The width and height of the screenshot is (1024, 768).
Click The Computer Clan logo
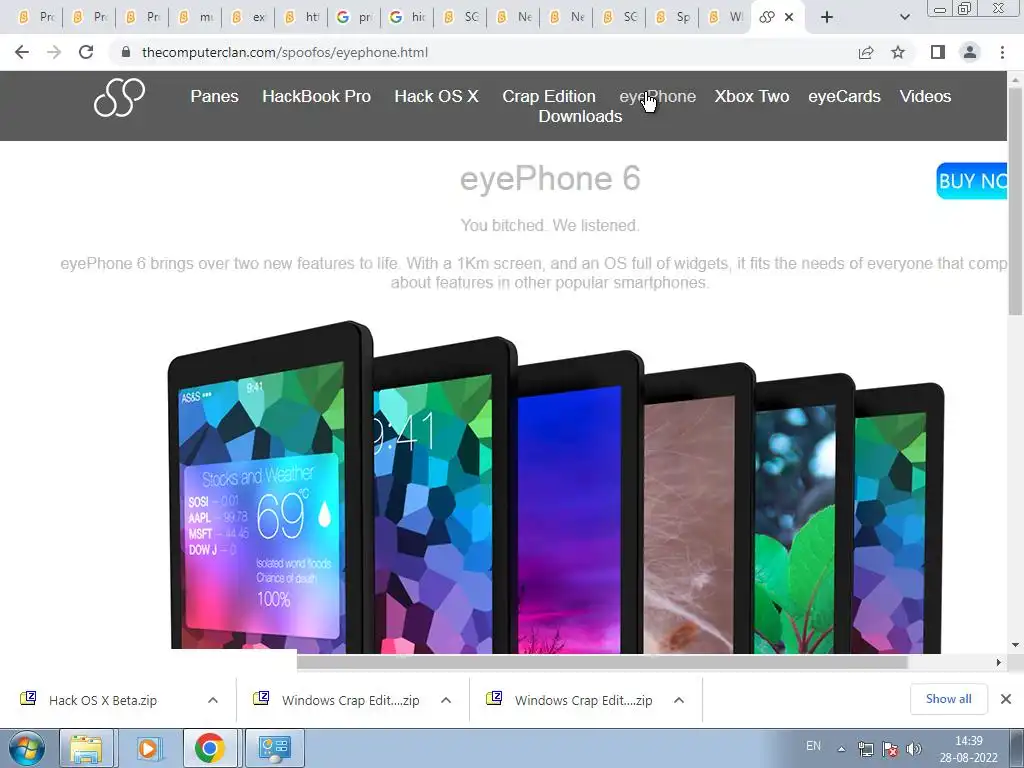119,98
